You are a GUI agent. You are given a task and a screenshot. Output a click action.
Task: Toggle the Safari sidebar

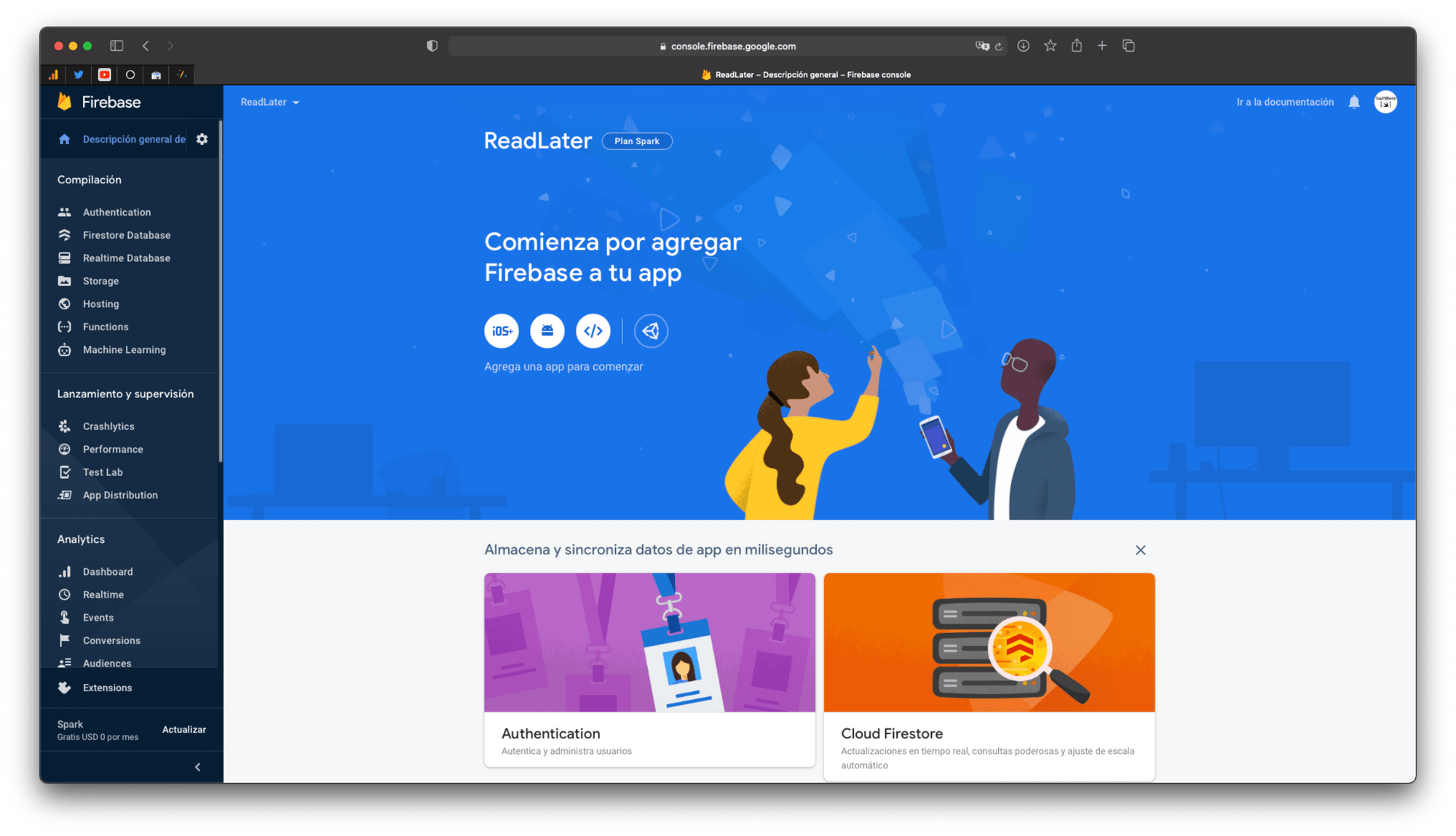click(x=116, y=46)
